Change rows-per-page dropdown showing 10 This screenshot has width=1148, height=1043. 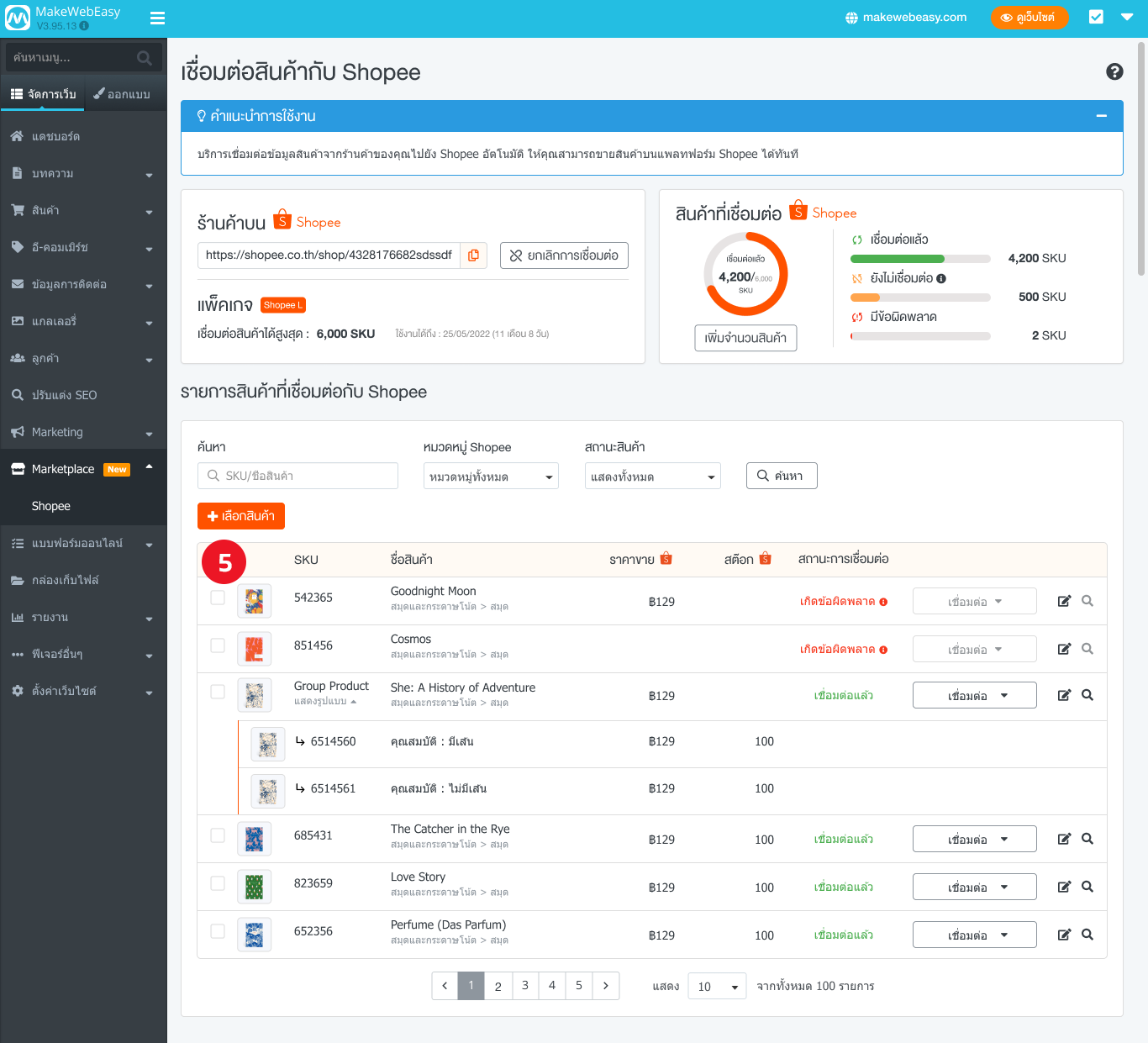717,987
